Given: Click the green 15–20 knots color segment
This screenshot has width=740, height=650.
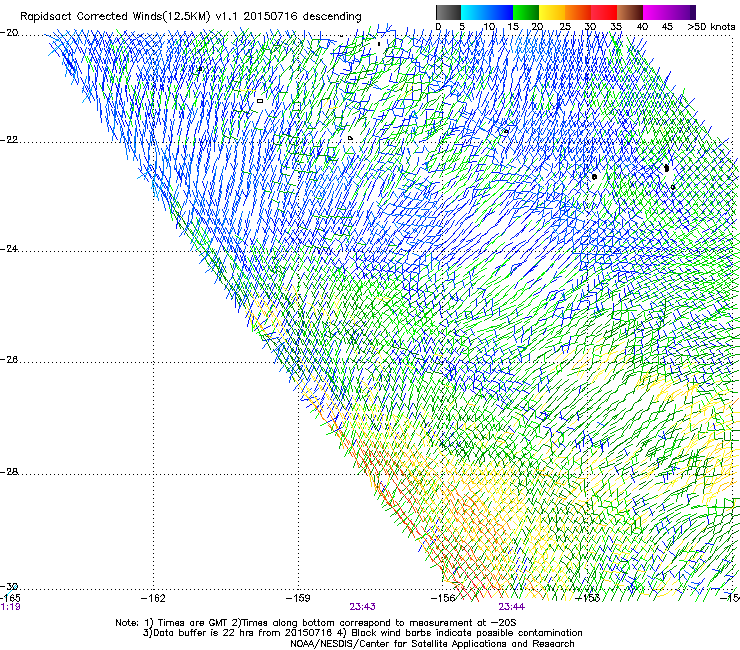Looking at the screenshot, I should coord(526,12).
